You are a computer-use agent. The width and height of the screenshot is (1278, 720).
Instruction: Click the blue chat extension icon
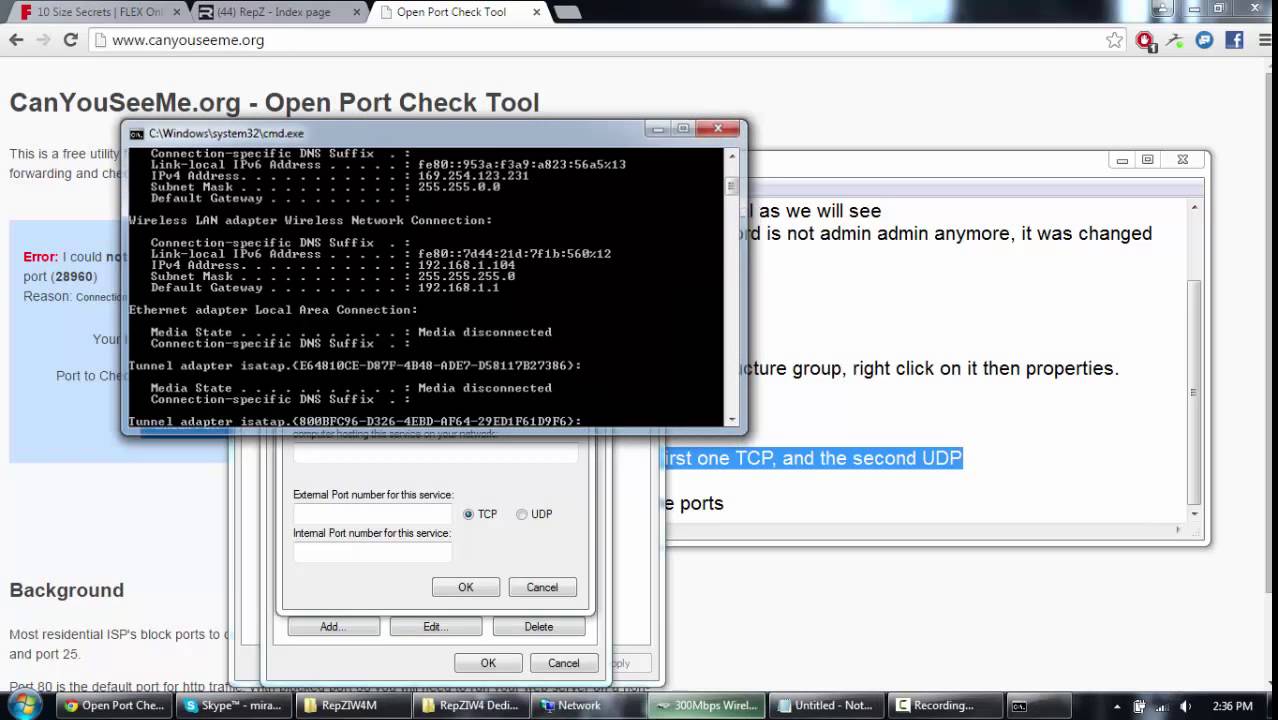1205,40
